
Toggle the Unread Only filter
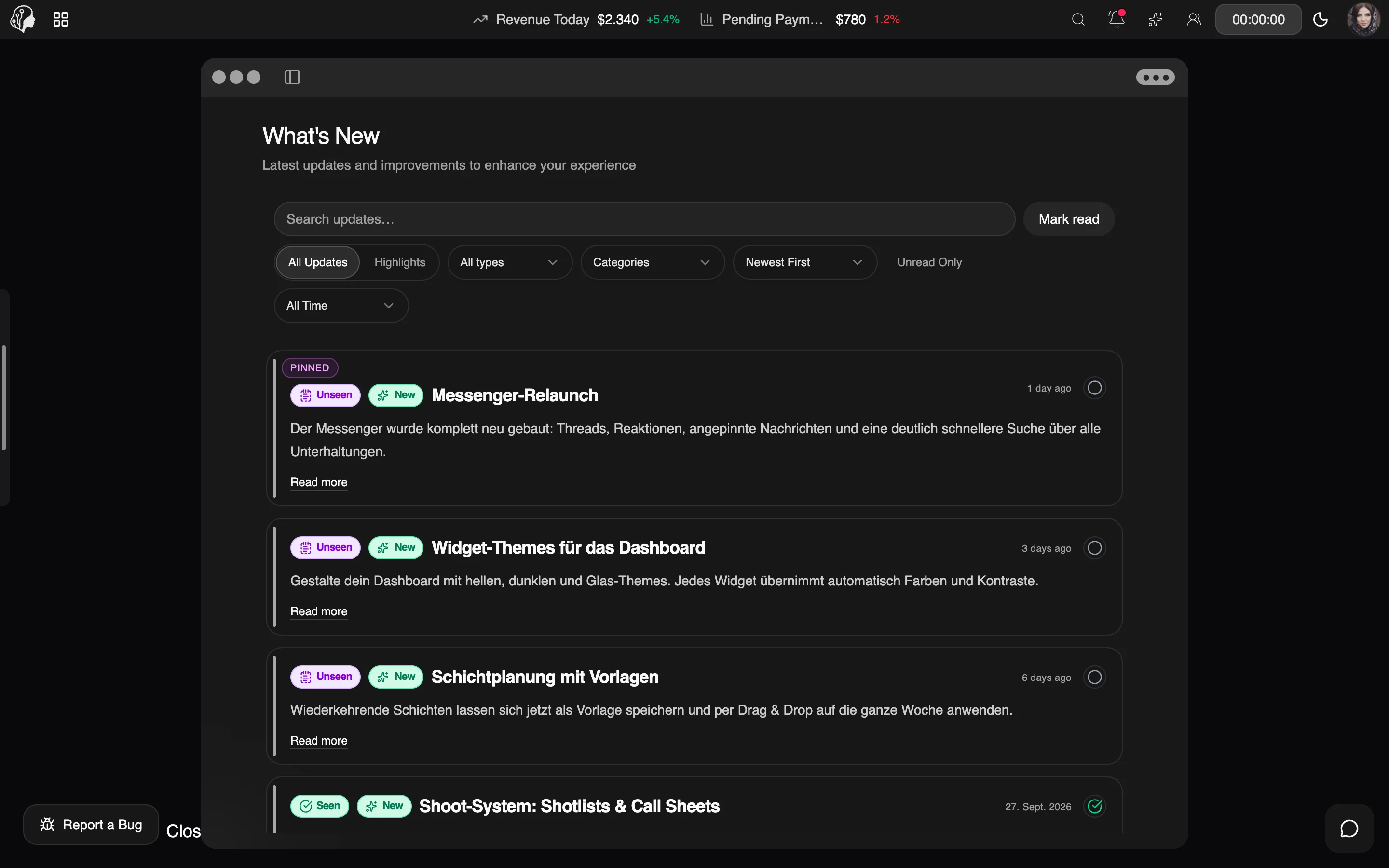coord(929,262)
